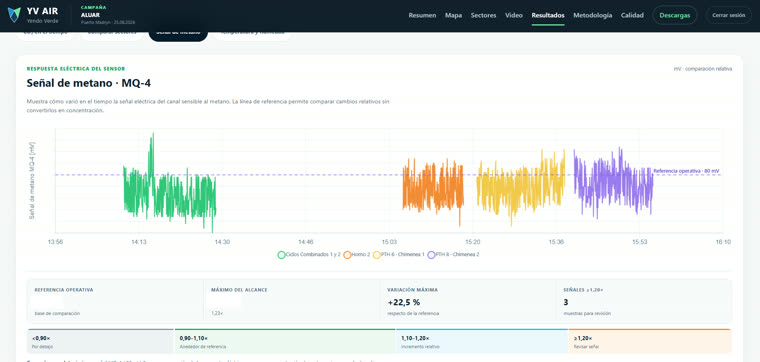
Task: Click the 'Señal de metano MQ-4 [mV]' axis title
Action: click(32, 181)
